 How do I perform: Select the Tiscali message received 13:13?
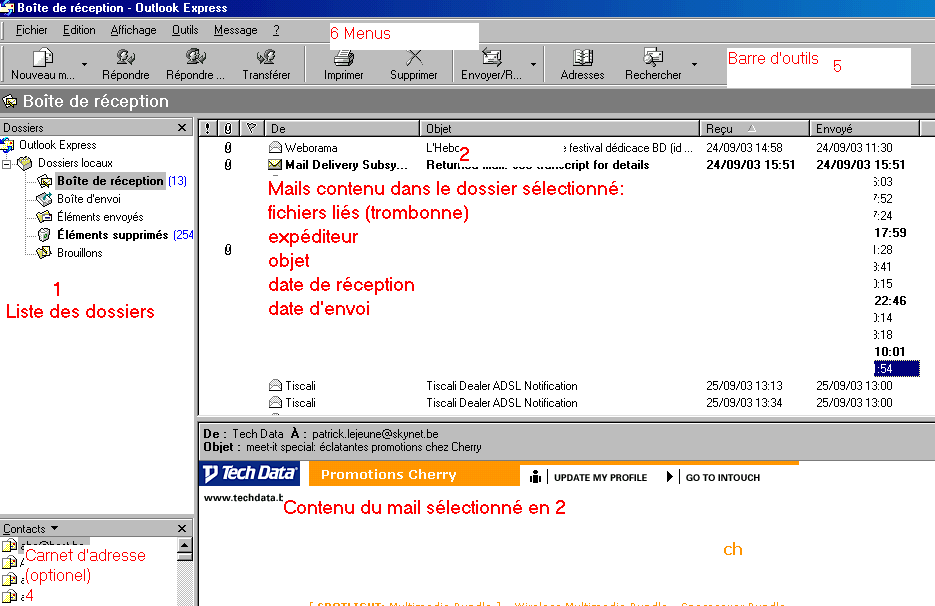[x=559, y=385]
